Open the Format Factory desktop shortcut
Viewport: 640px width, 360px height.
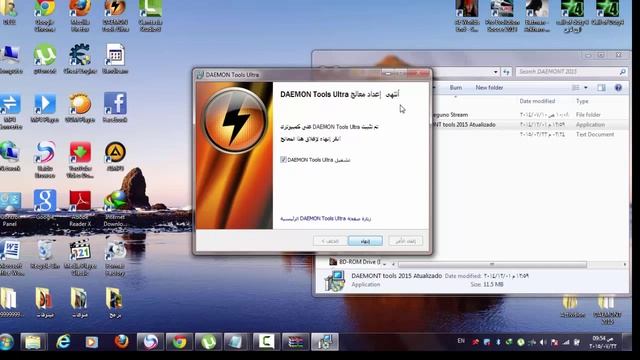(115, 257)
